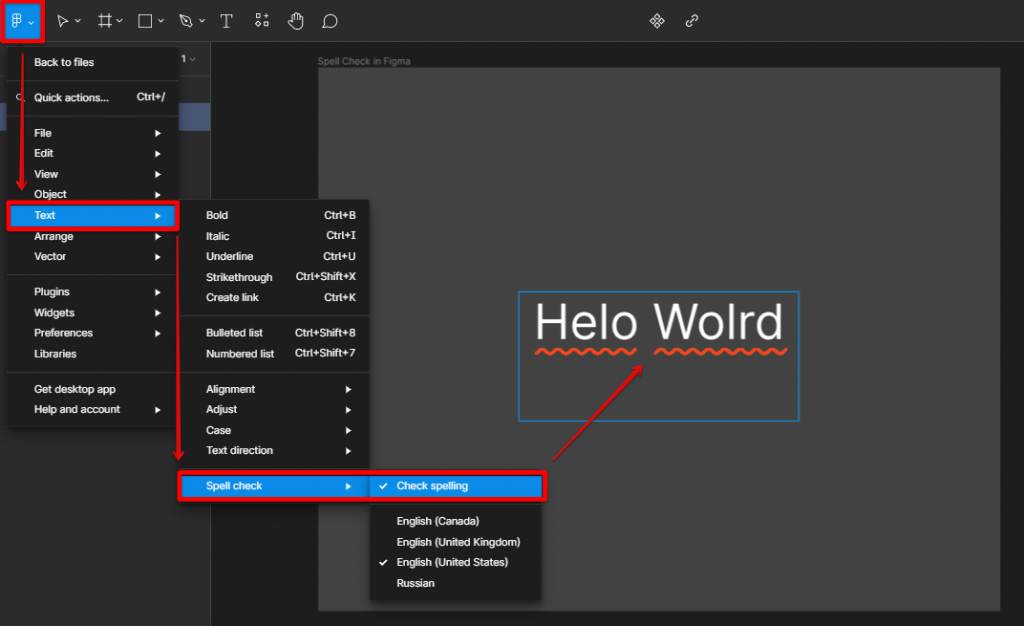Select the Frame tool
Viewport: 1024px width, 626px height.
(x=104, y=21)
